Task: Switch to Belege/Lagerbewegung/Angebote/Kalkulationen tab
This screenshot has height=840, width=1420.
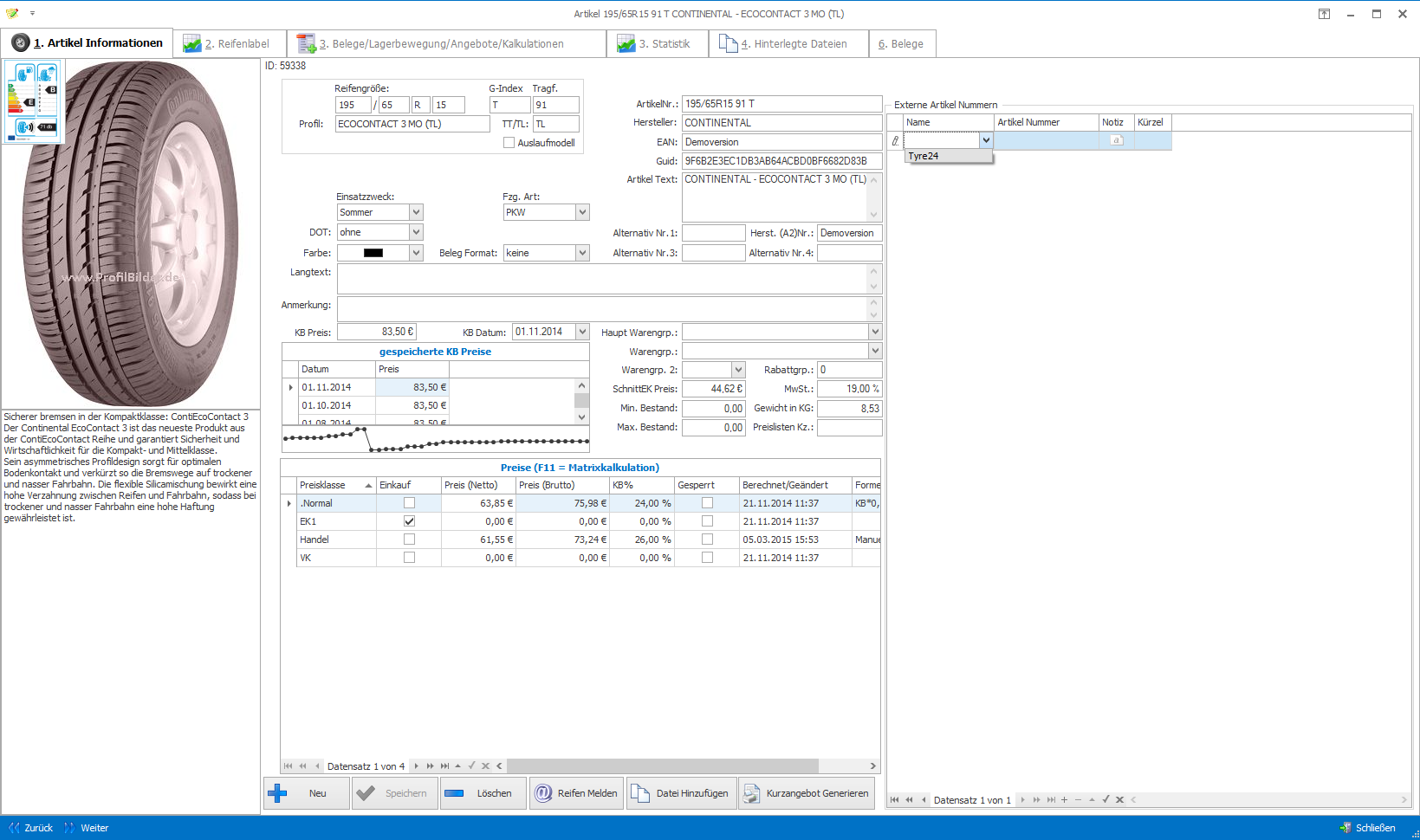Action: [x=446, y=43]
